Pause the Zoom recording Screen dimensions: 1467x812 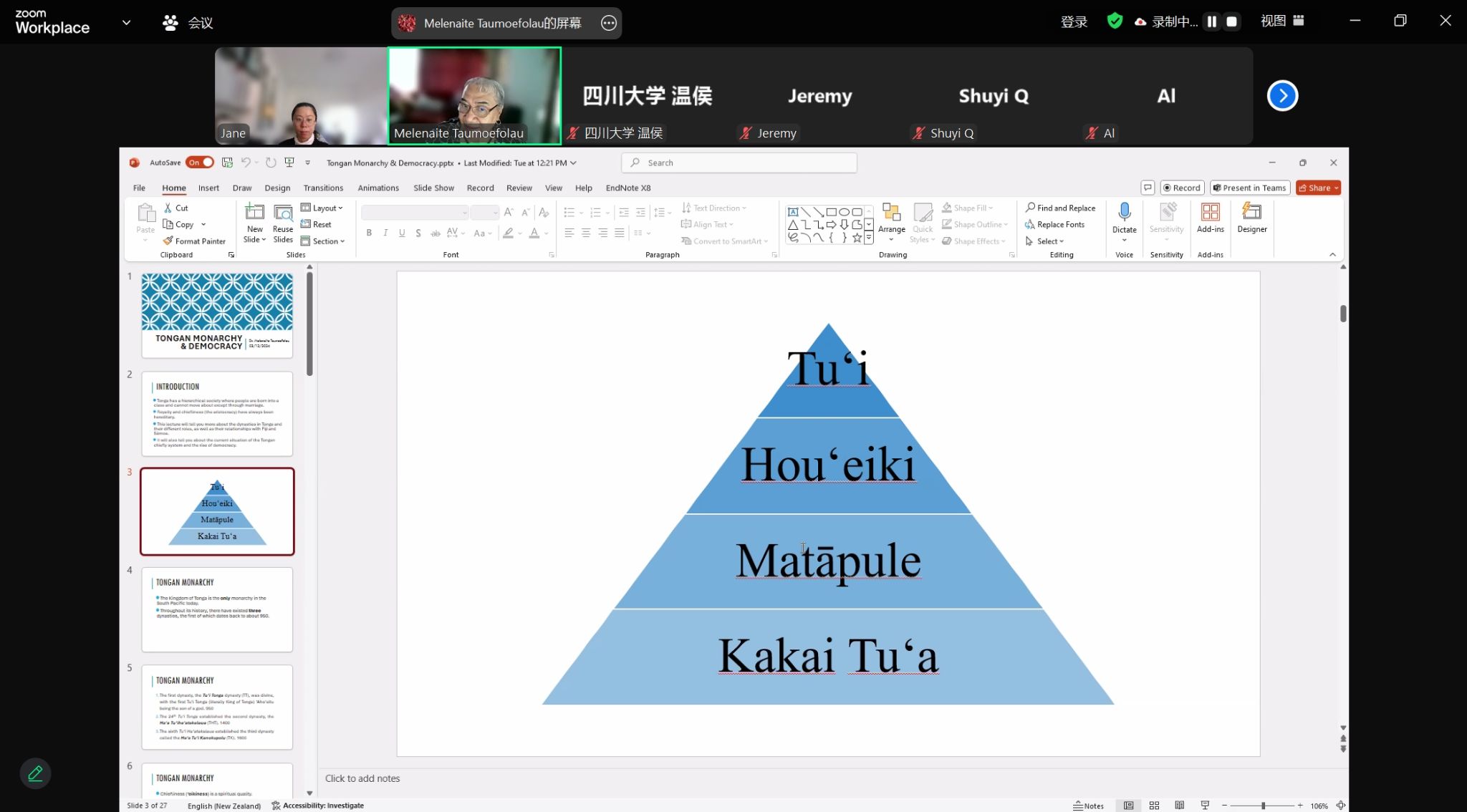tap(1211, 21)
